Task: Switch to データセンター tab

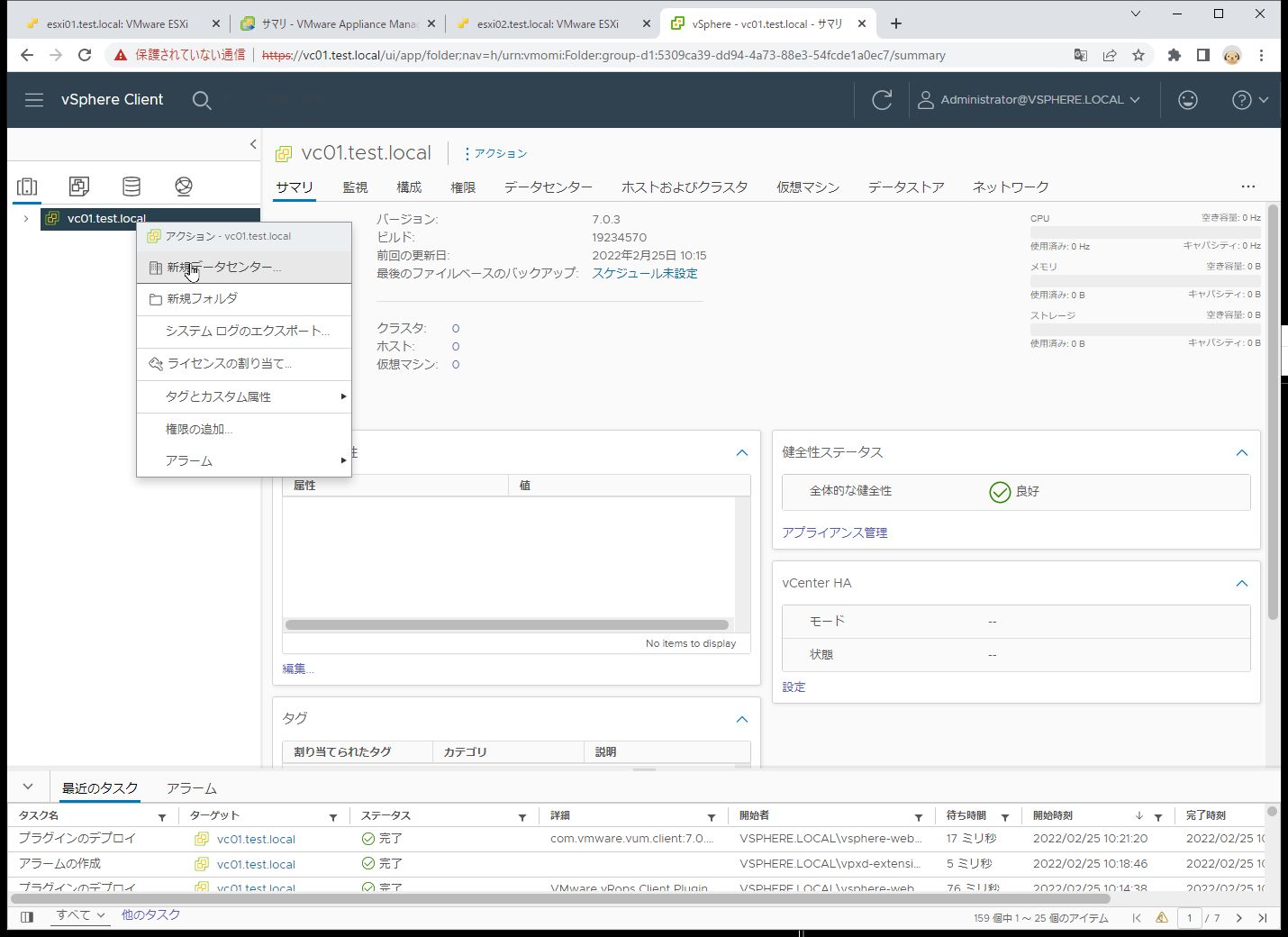Action: click(x=548, y=186)
